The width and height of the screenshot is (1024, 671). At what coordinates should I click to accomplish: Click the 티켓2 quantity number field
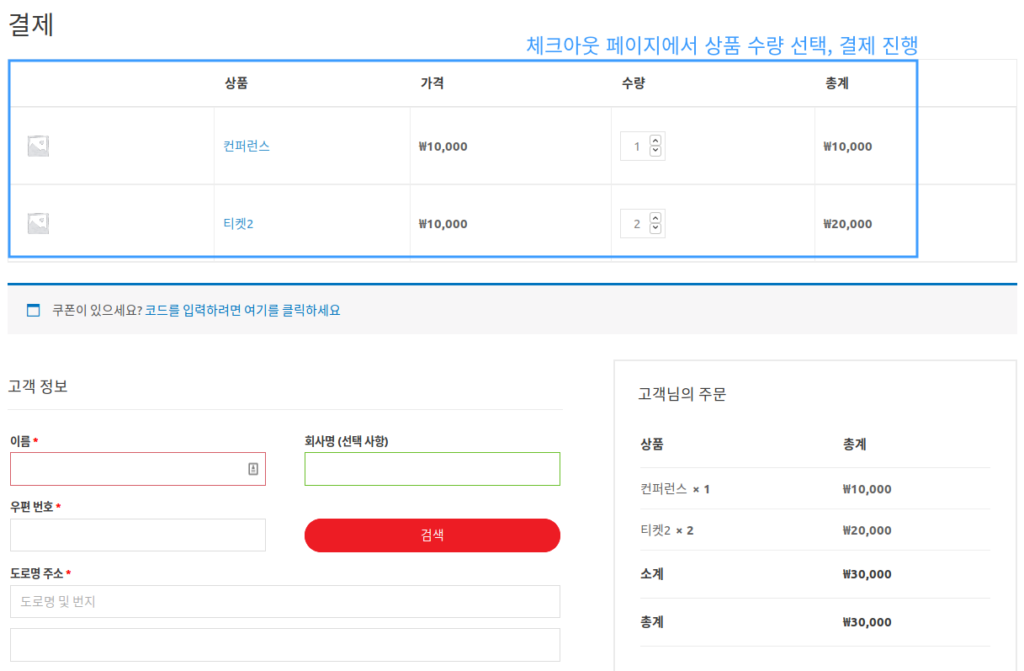(636, 225)
